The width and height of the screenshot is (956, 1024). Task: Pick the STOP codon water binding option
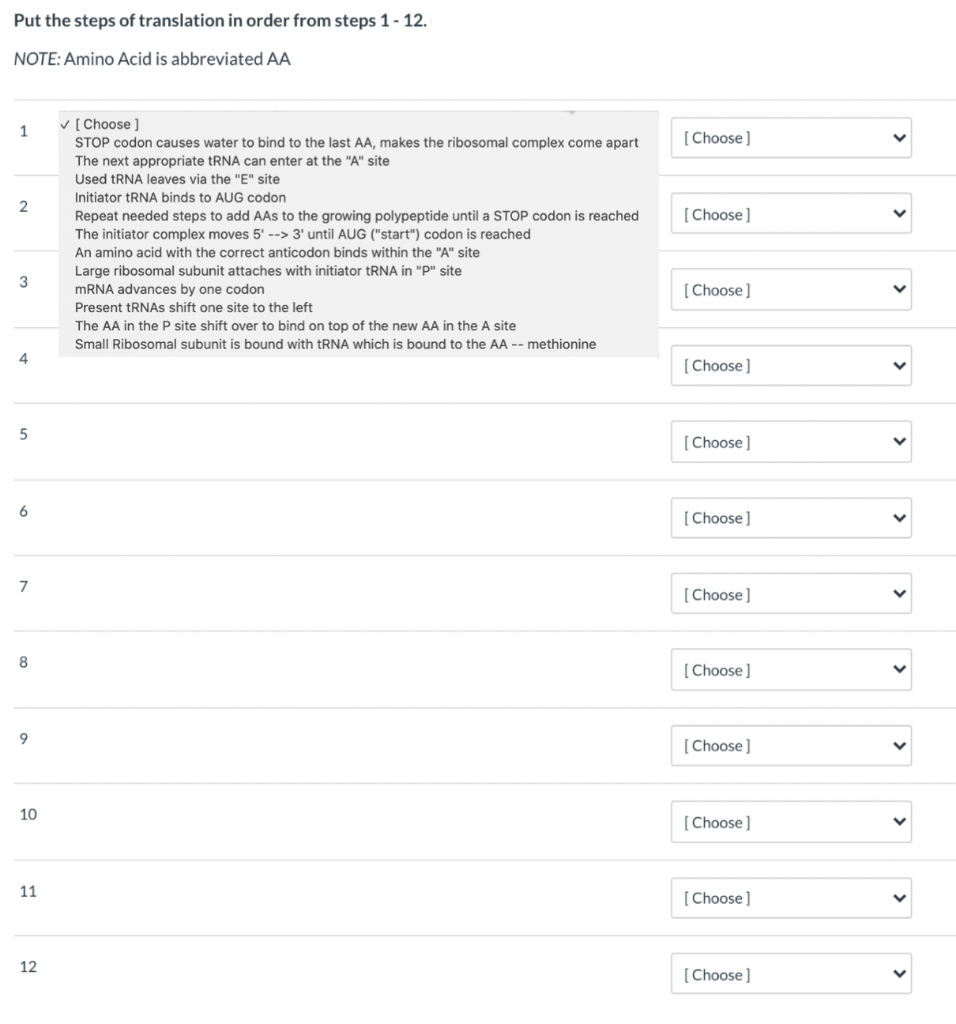(355, 142)
